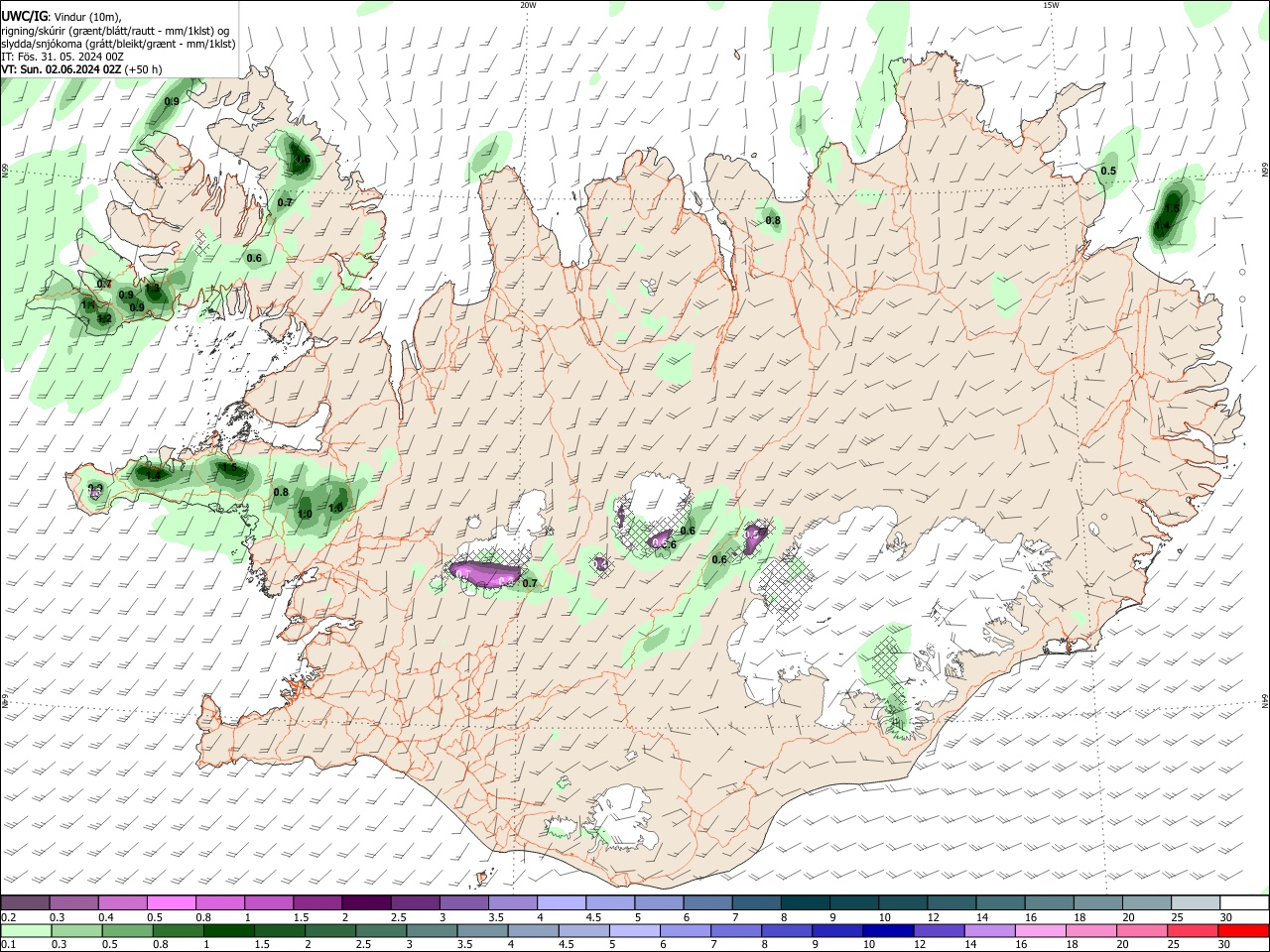Click the '0.2' legend scale label

9,916
